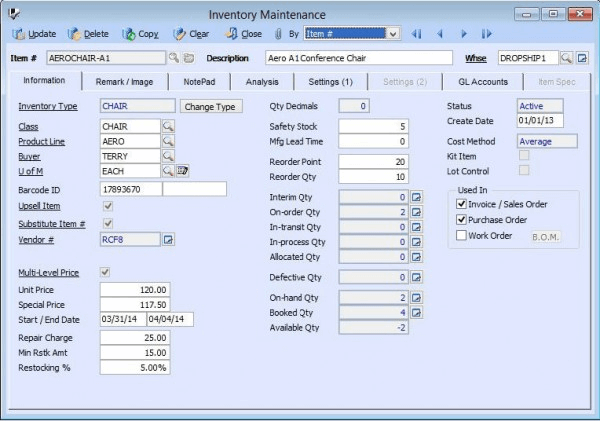The height and width of the screenshot is (421, 600).
Task: Click the Buyer lookup magnifier
Action: coord(168,156)
